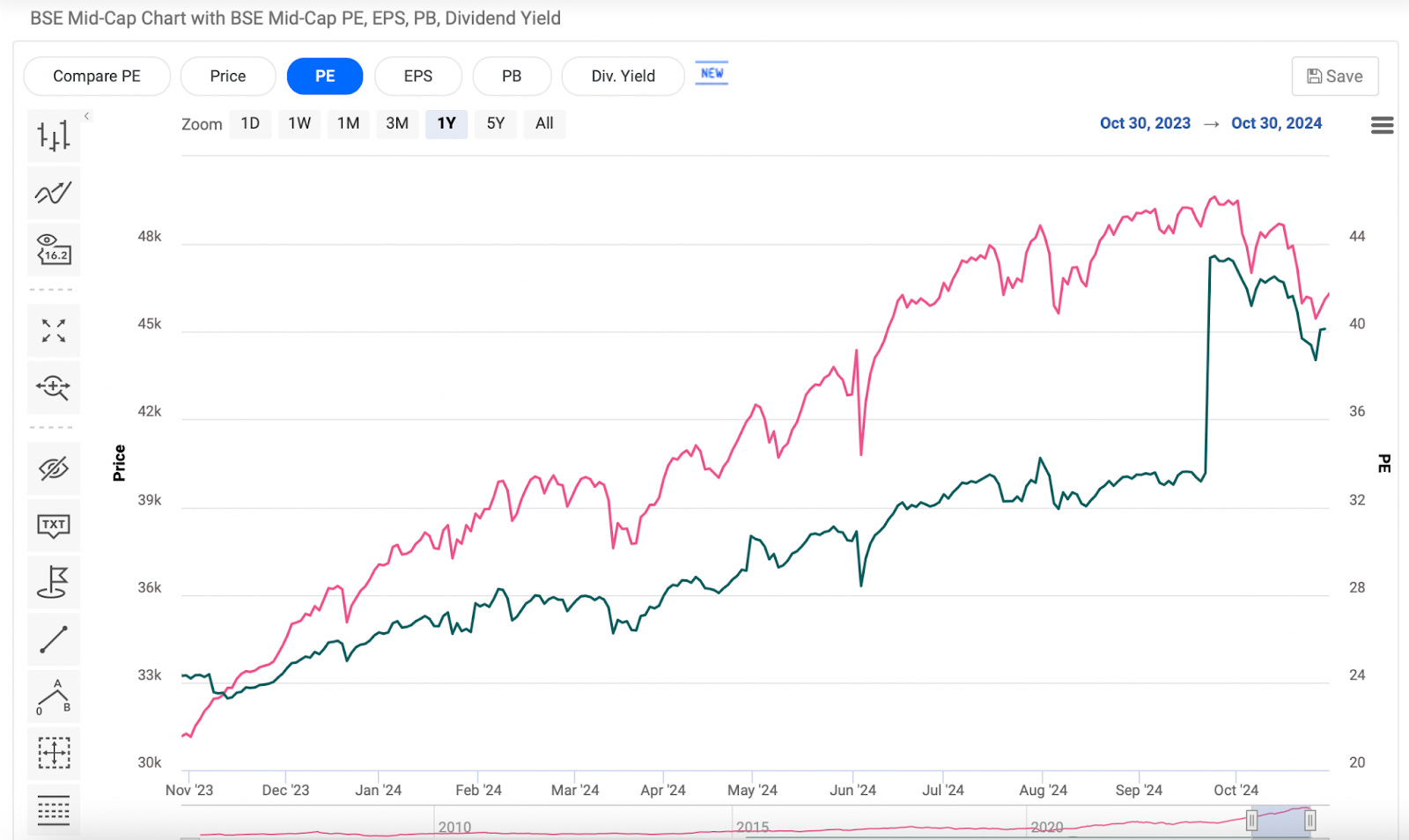Set zoom range to All
Screen dimensions: 1409x840
544,124
